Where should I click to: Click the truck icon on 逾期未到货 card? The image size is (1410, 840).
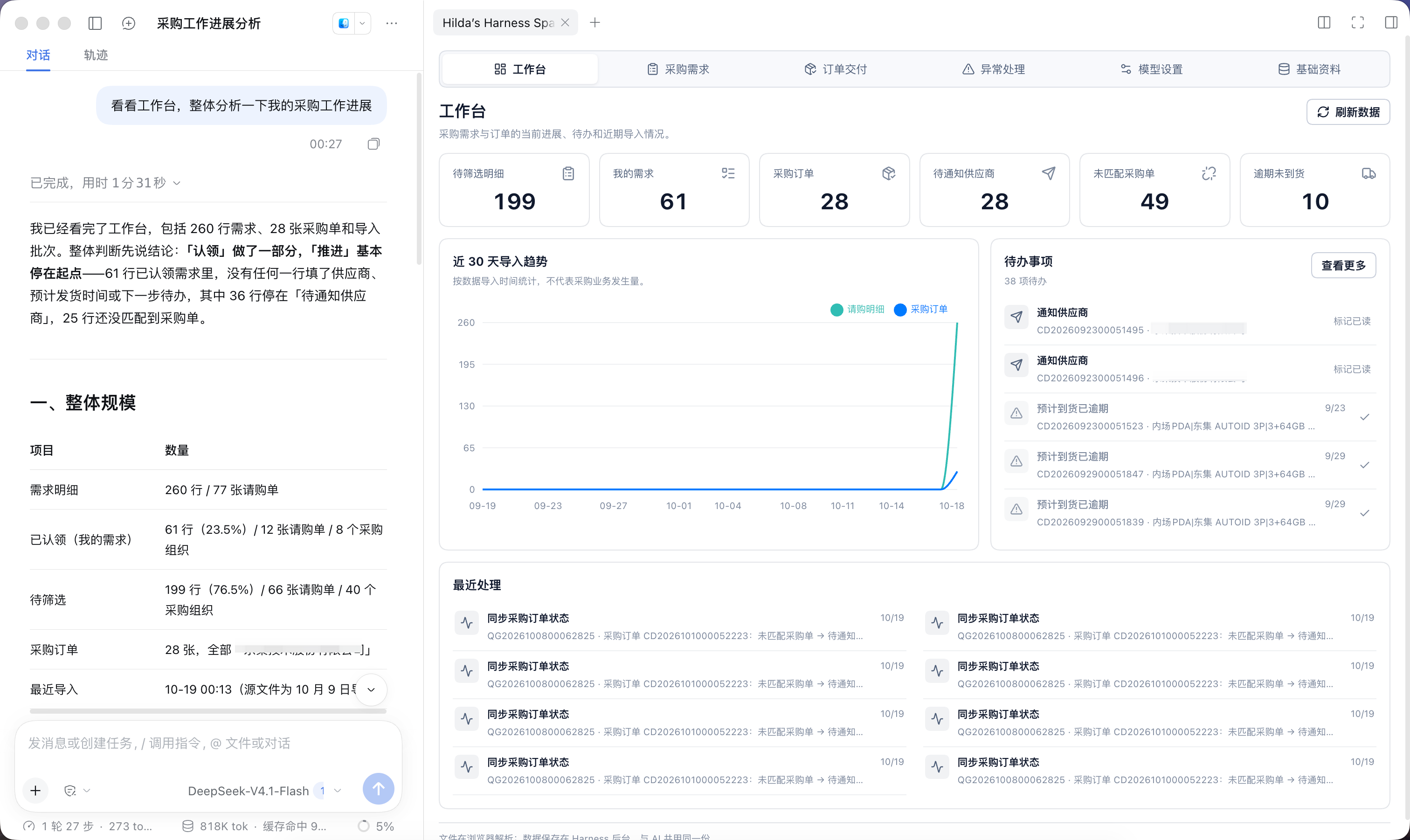pyautogui.click(x=1369, y=173)
